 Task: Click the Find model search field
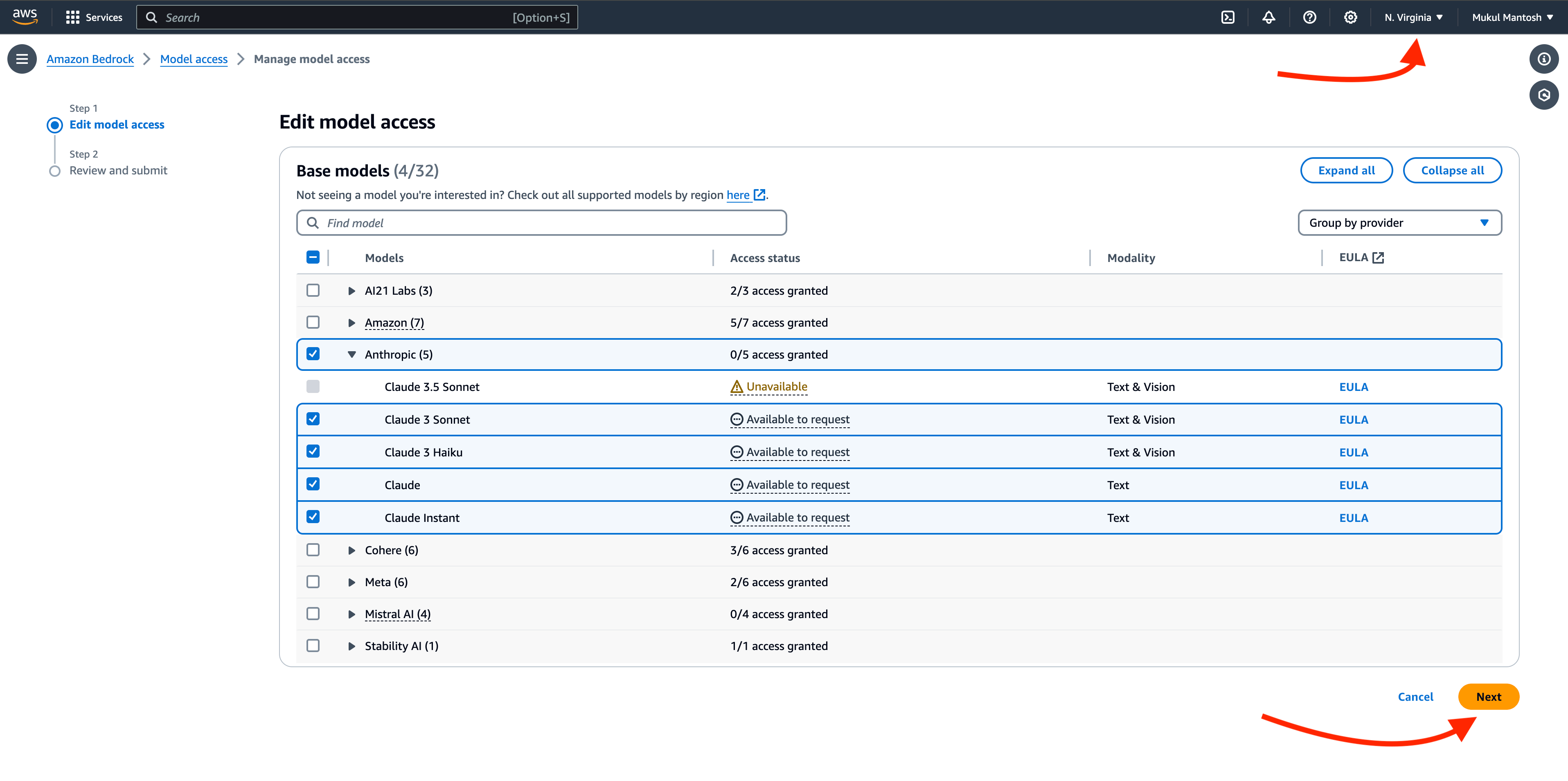click(x=541, y=223)
